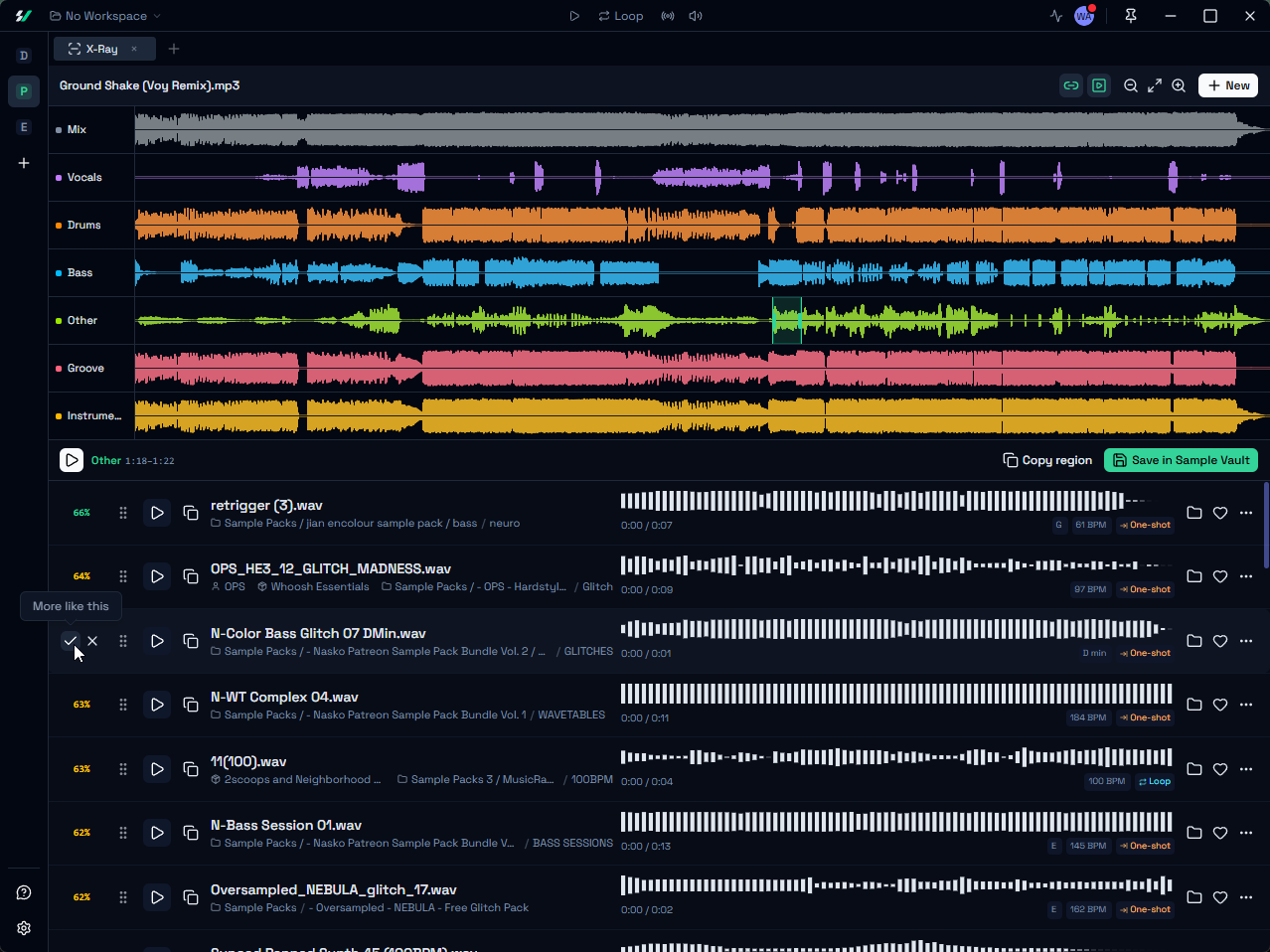Copy retrigger (3).wav using copy icon
The image size is (1270, 952).
point(191,513)
